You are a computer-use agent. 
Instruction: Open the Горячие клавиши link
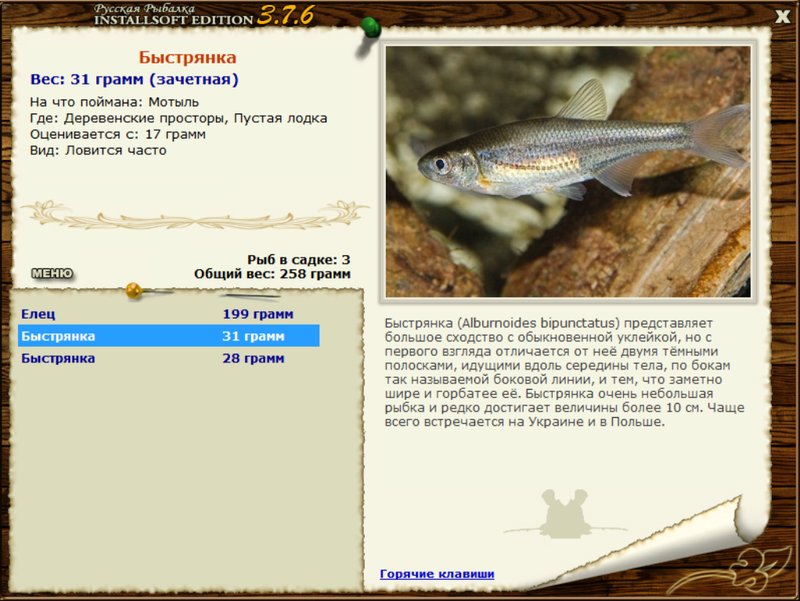(437, 574)
